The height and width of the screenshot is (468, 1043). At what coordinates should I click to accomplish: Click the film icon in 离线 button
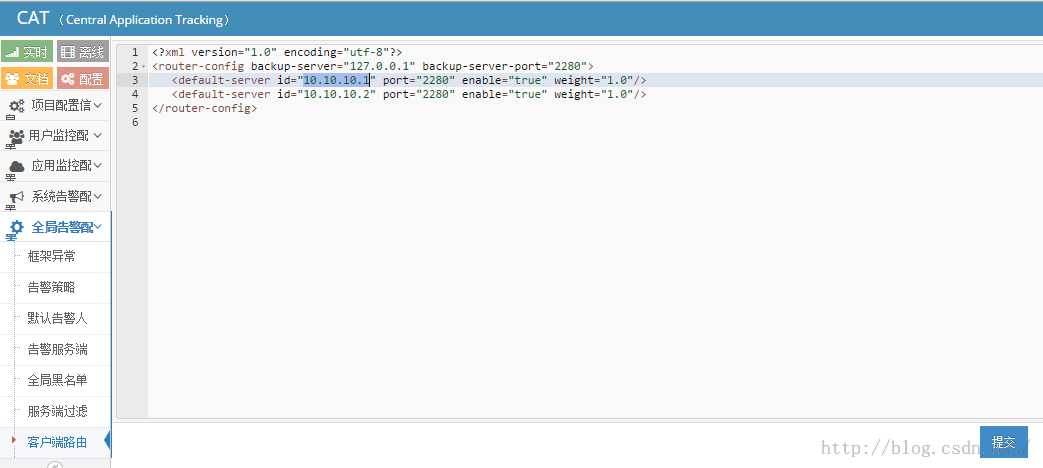tap(68, 52)
